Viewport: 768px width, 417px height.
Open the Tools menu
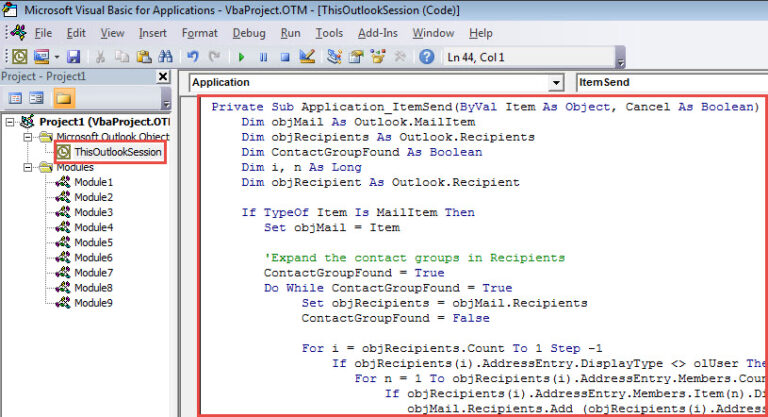point(329,33)
